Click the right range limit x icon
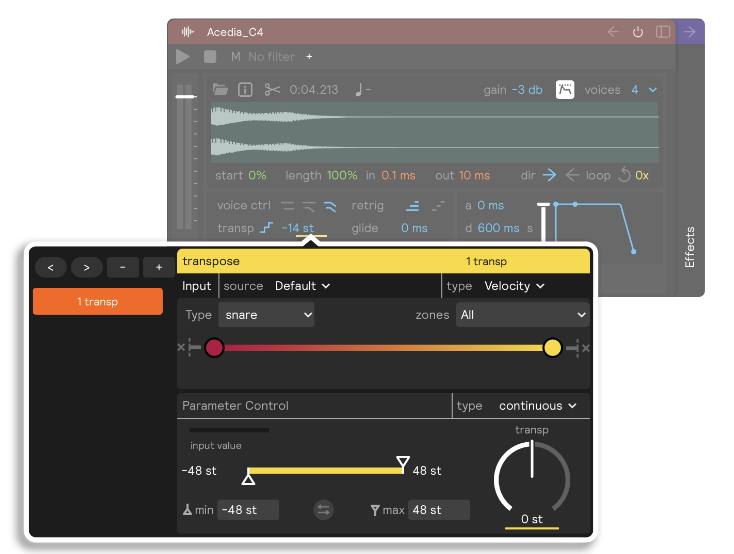 pos(586,347)
